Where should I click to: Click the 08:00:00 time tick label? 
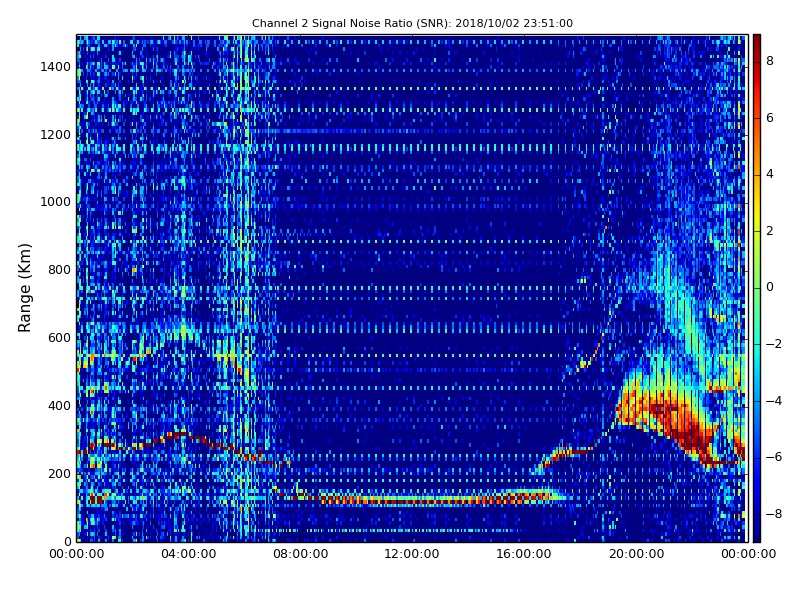pyautogui.click(x=301, y=554)
